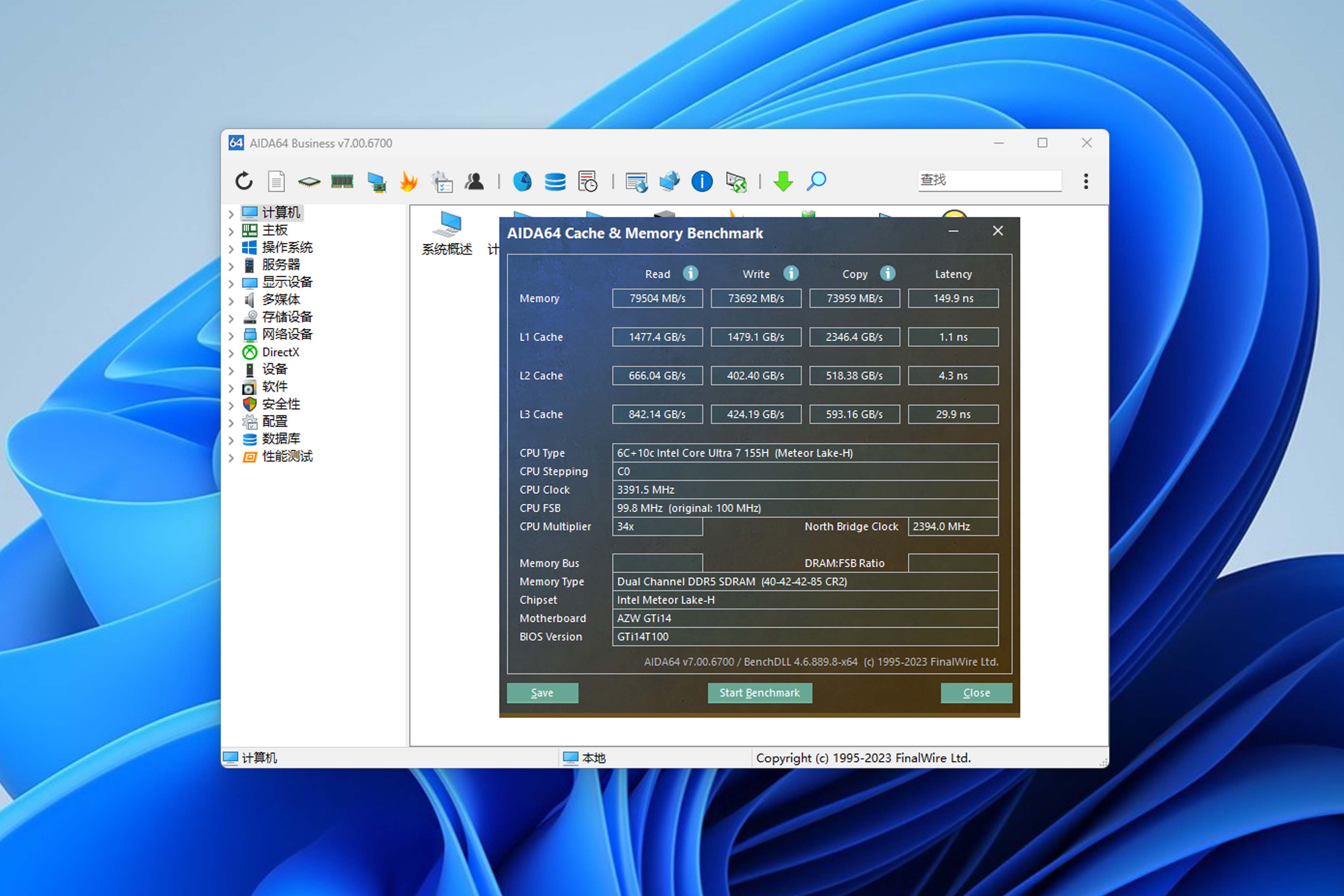Open the 系统概述 icon in main panel

coord(447,233)
